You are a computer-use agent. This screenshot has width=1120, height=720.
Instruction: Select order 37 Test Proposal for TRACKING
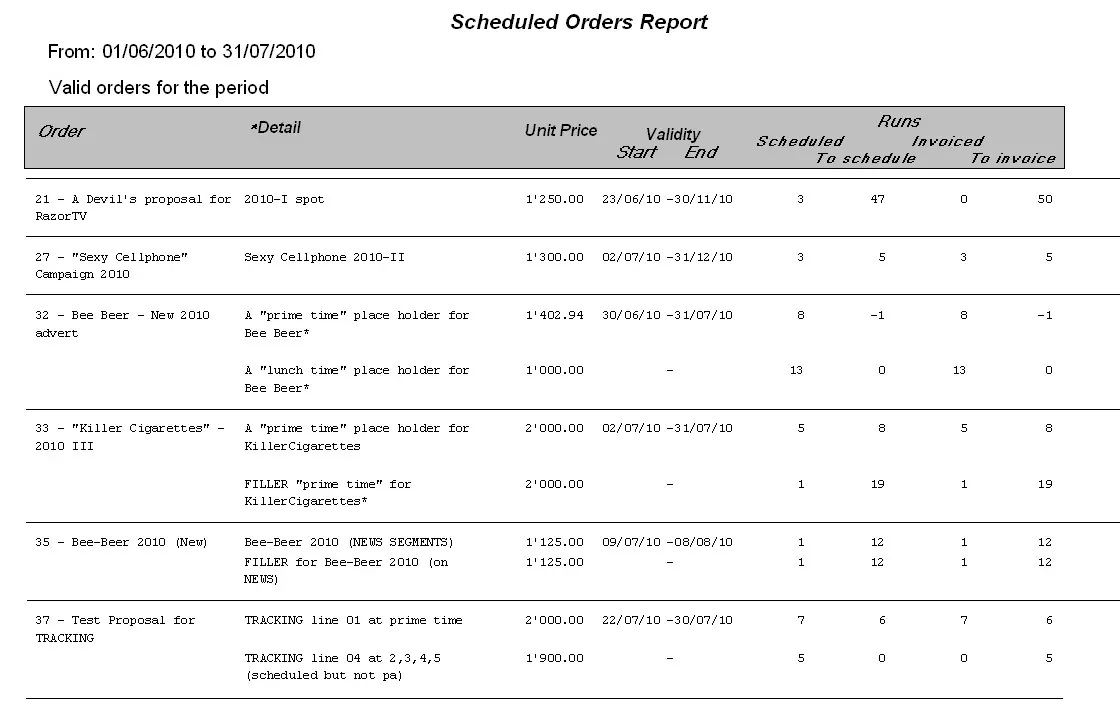115,628
